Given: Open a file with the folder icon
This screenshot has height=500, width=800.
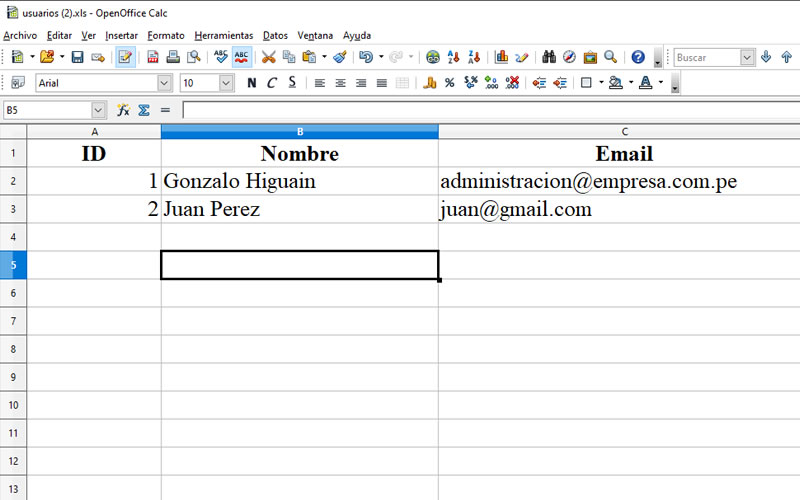Looking at the screenshot, I should 47,57.
